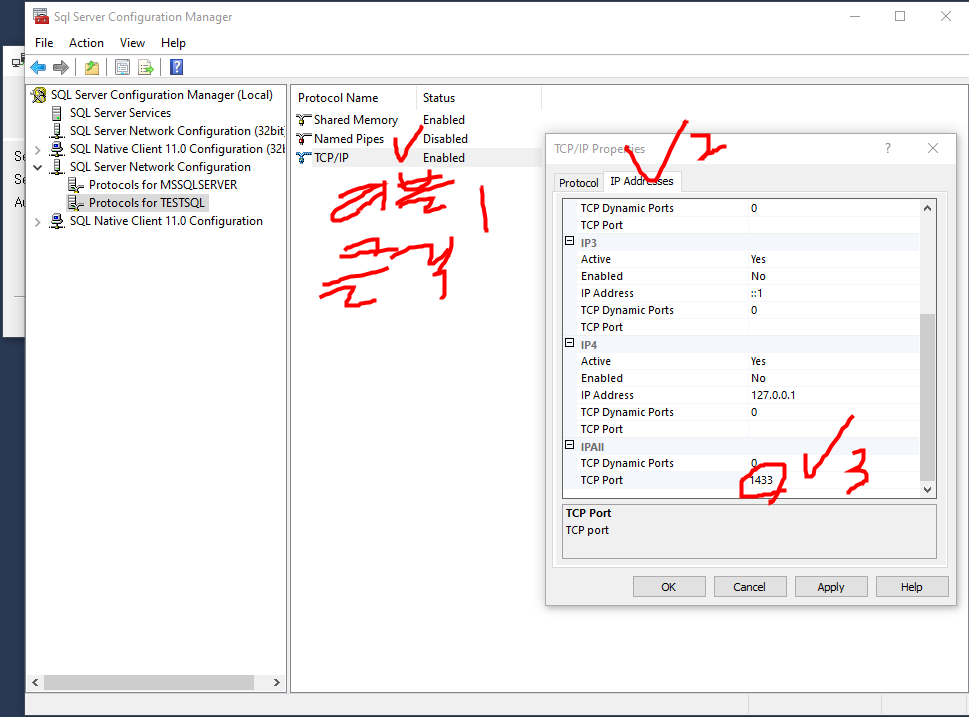
Task: Click the Protocols for MSSQLSERVER icon
Action: (x=75, y=185)
